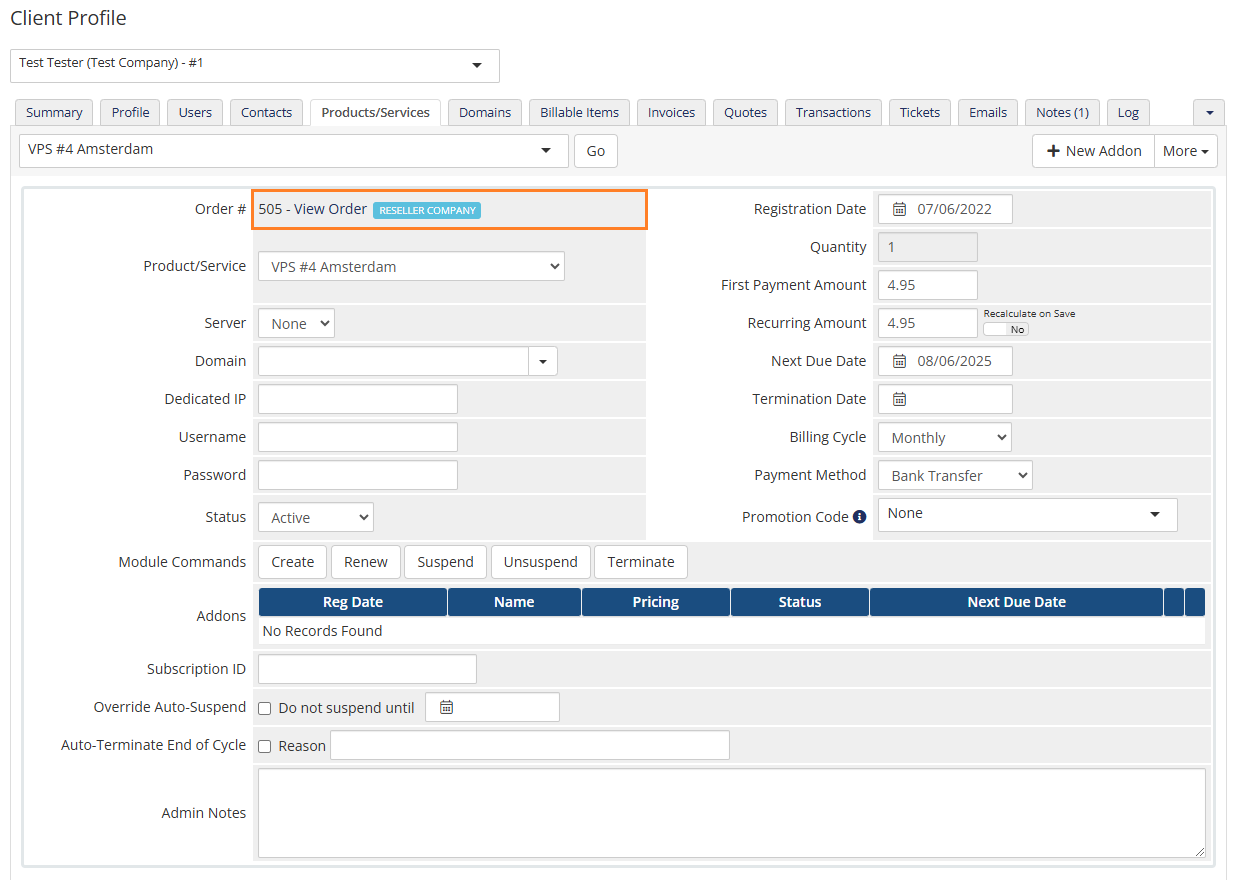Click Name column header in Addons table
Viewport: 1236px width, 880px height.
click(514, 602)
